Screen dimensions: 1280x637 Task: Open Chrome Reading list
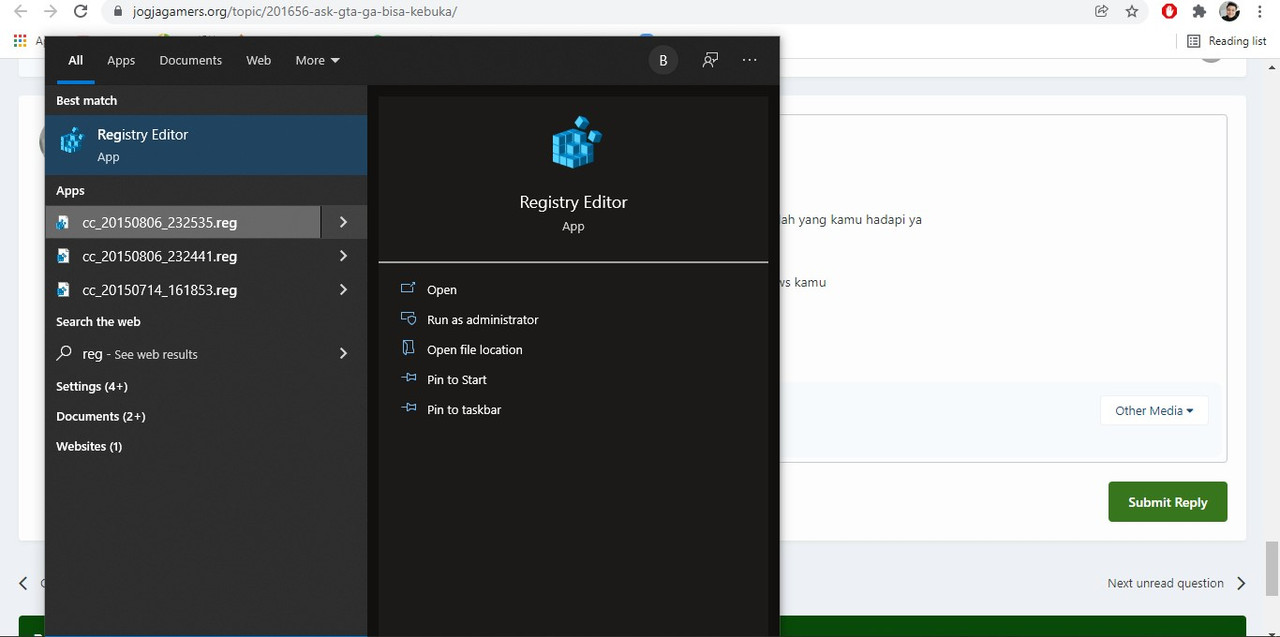click(x=1227, y=41)
